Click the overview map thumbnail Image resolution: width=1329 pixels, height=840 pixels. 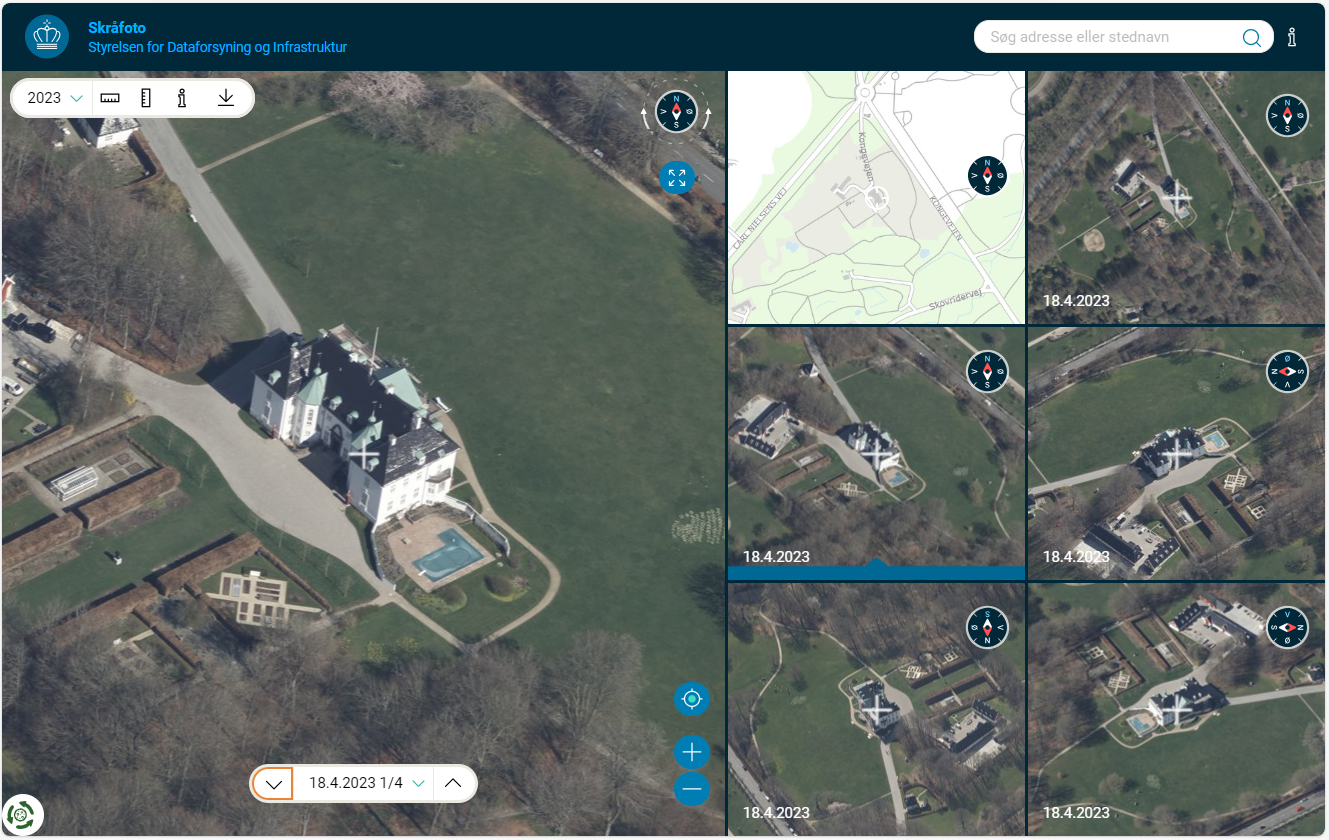tap(876, 197)
